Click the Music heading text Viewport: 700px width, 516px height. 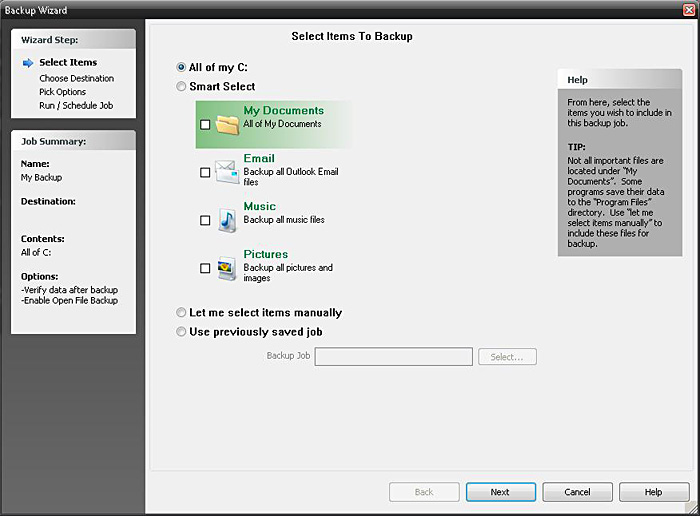tap(259, 206)
